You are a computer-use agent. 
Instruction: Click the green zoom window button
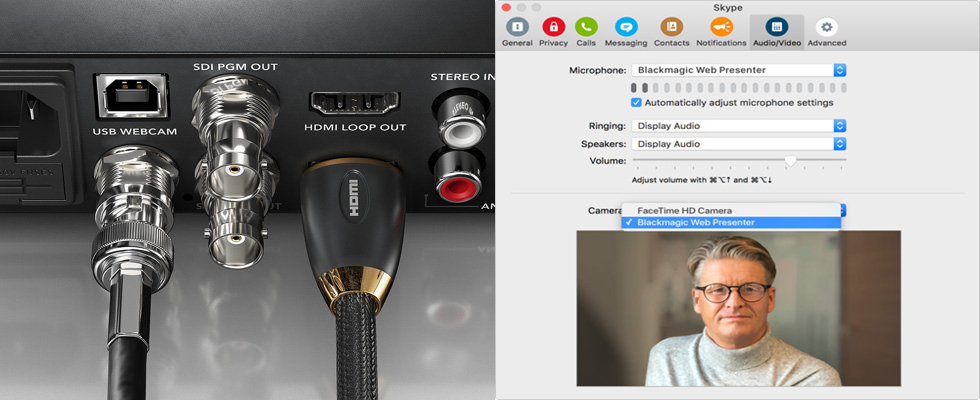click(x=536, y=7)
